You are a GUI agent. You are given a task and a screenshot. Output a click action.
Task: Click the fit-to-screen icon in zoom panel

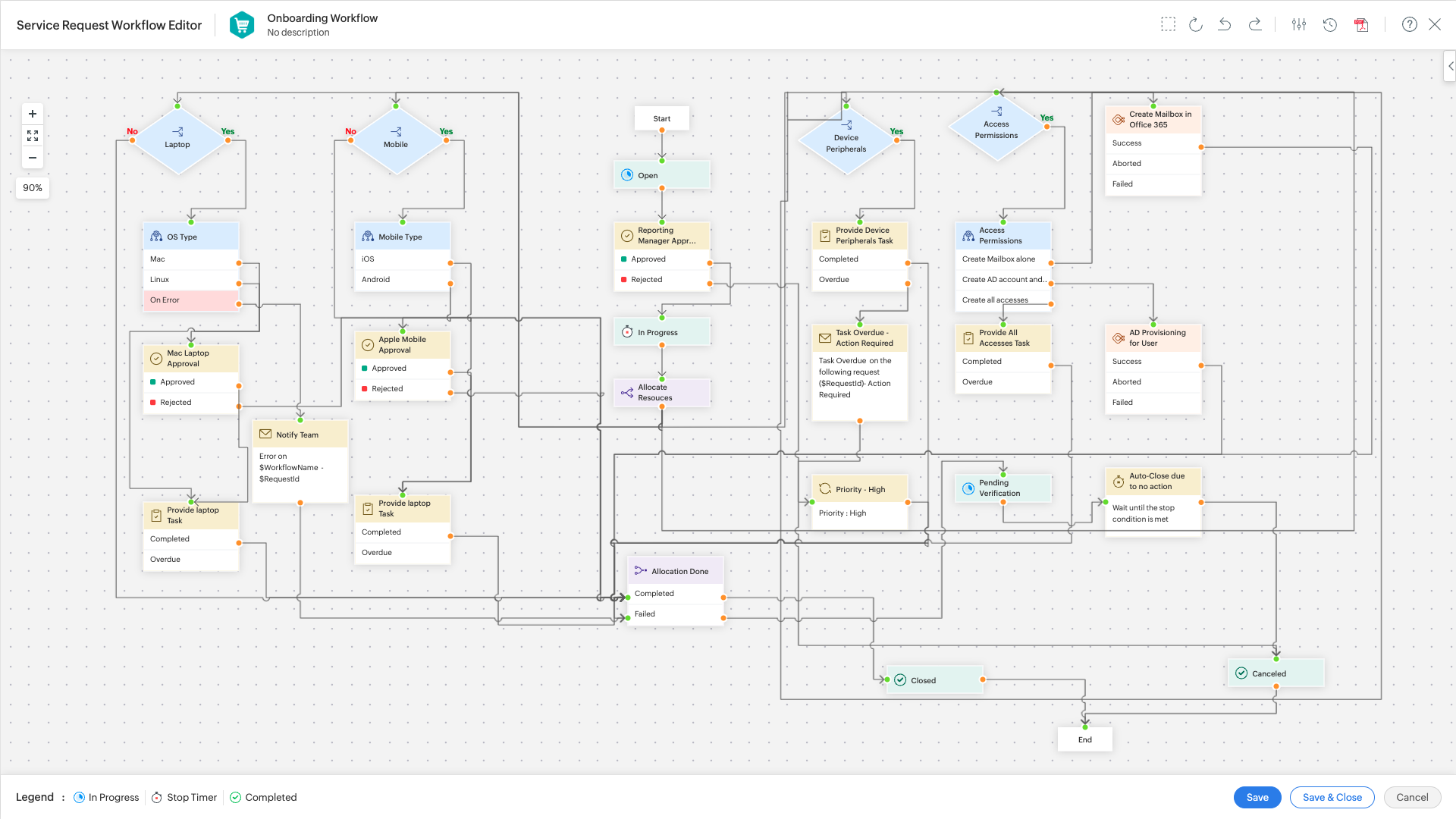click(32, 136)
